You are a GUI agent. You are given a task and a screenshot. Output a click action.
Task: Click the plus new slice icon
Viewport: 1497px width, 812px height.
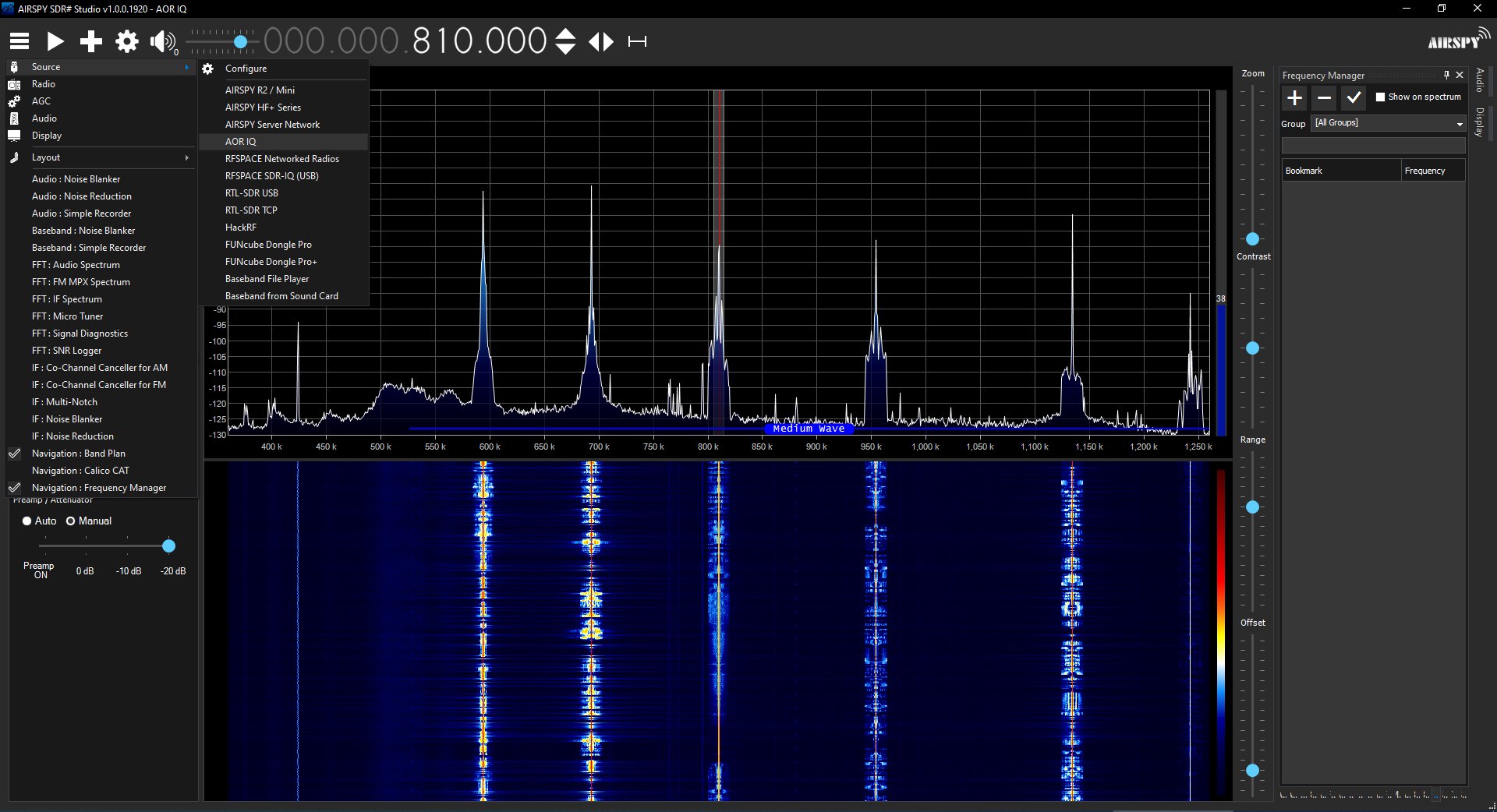[x=91, y=41]
